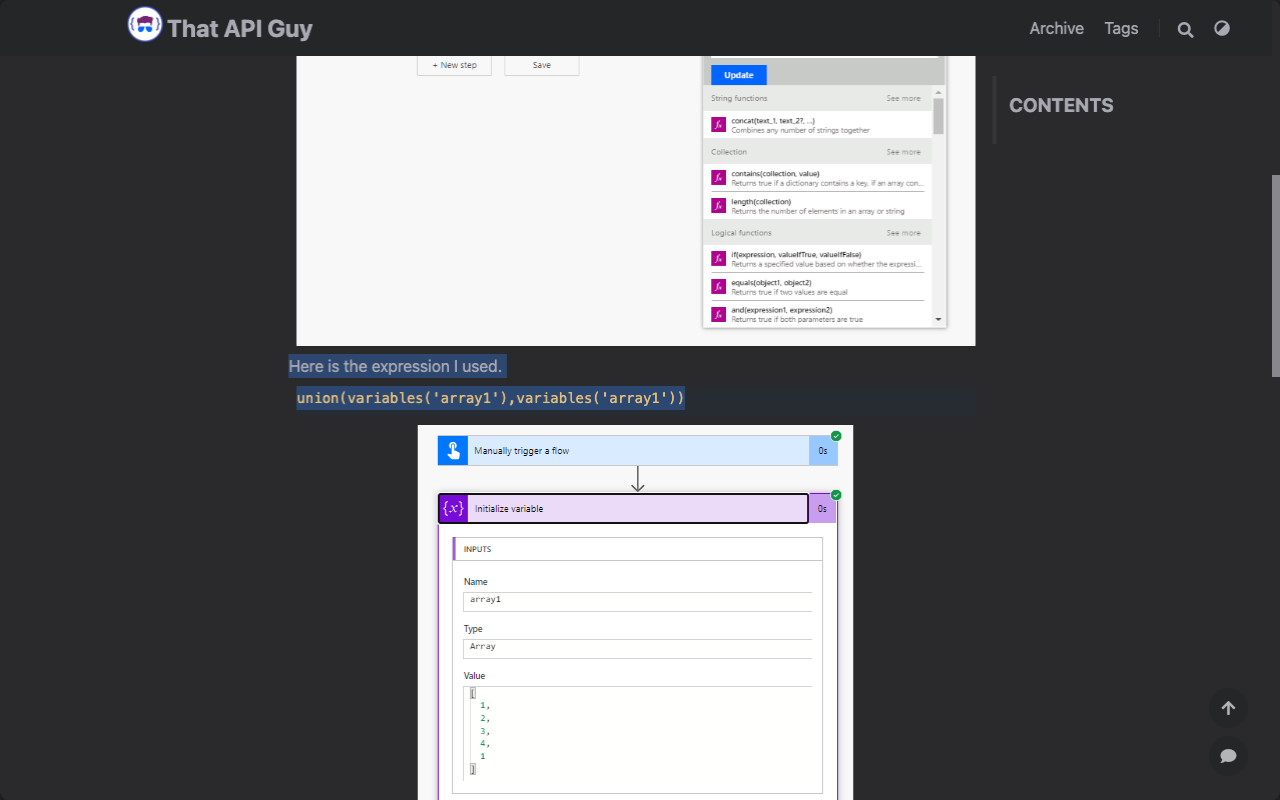The width and height of the screenshot is (1280, 800).
Task: Expand See more for Collection functions
Action: [903, 152]
